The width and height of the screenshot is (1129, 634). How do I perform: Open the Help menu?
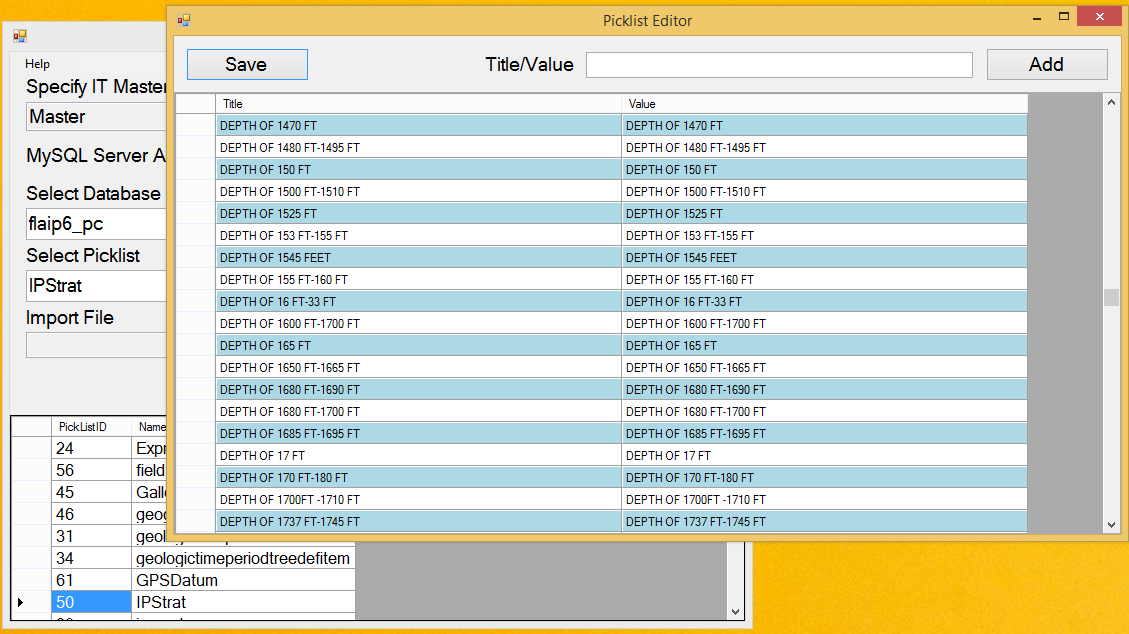coord(37,64)
